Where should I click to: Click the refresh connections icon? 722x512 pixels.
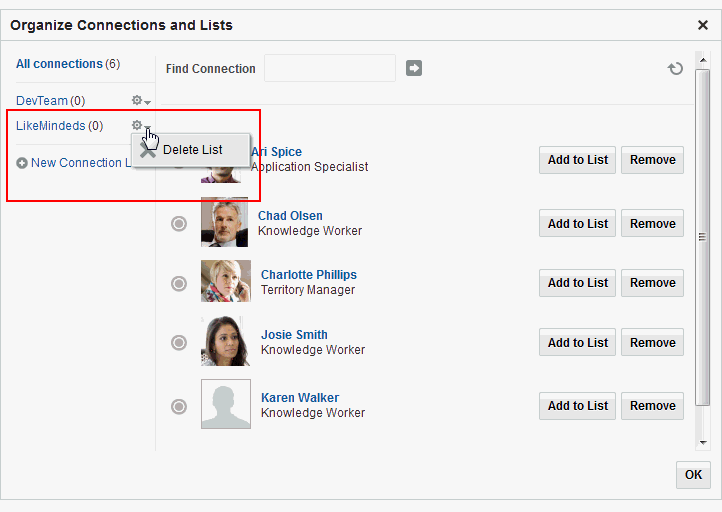tap(675, 69)
